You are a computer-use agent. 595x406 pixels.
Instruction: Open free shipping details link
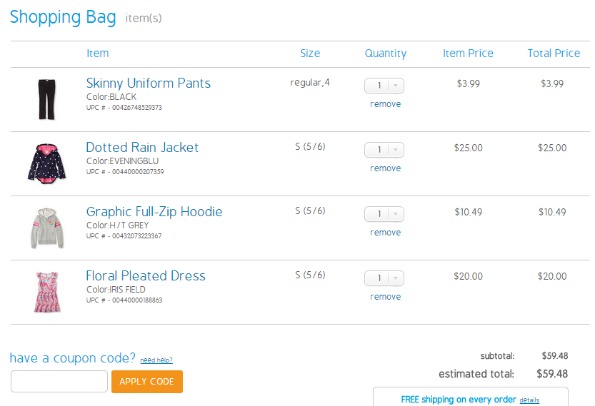coord(529,400)
